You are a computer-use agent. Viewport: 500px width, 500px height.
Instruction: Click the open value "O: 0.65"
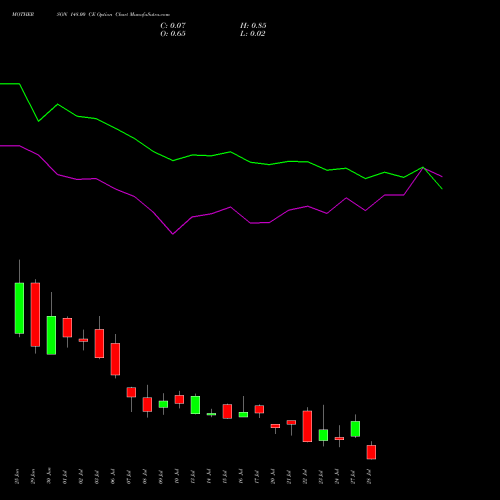[173, 33]
